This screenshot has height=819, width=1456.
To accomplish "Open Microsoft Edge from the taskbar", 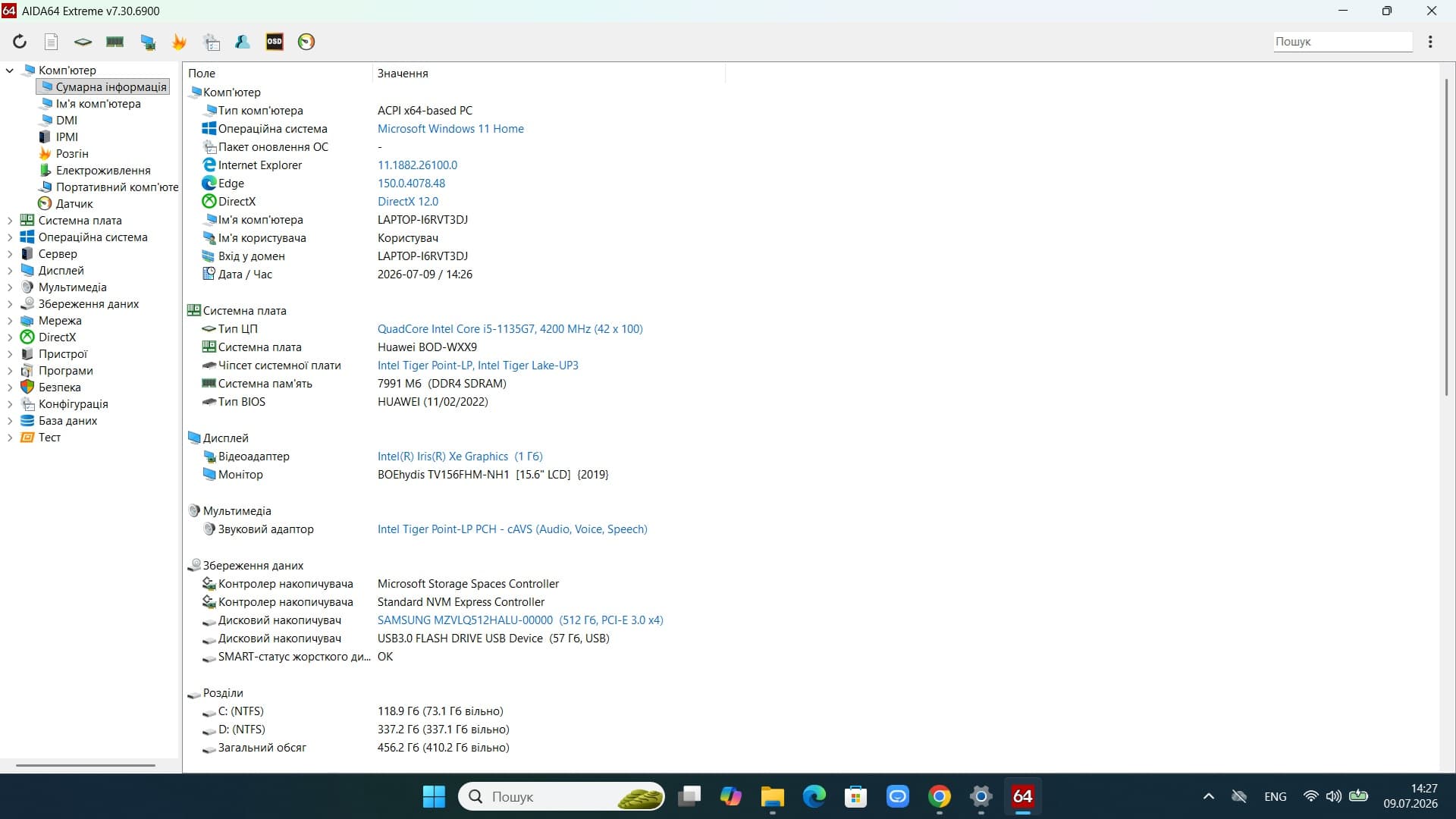I will tap(814, 797).
